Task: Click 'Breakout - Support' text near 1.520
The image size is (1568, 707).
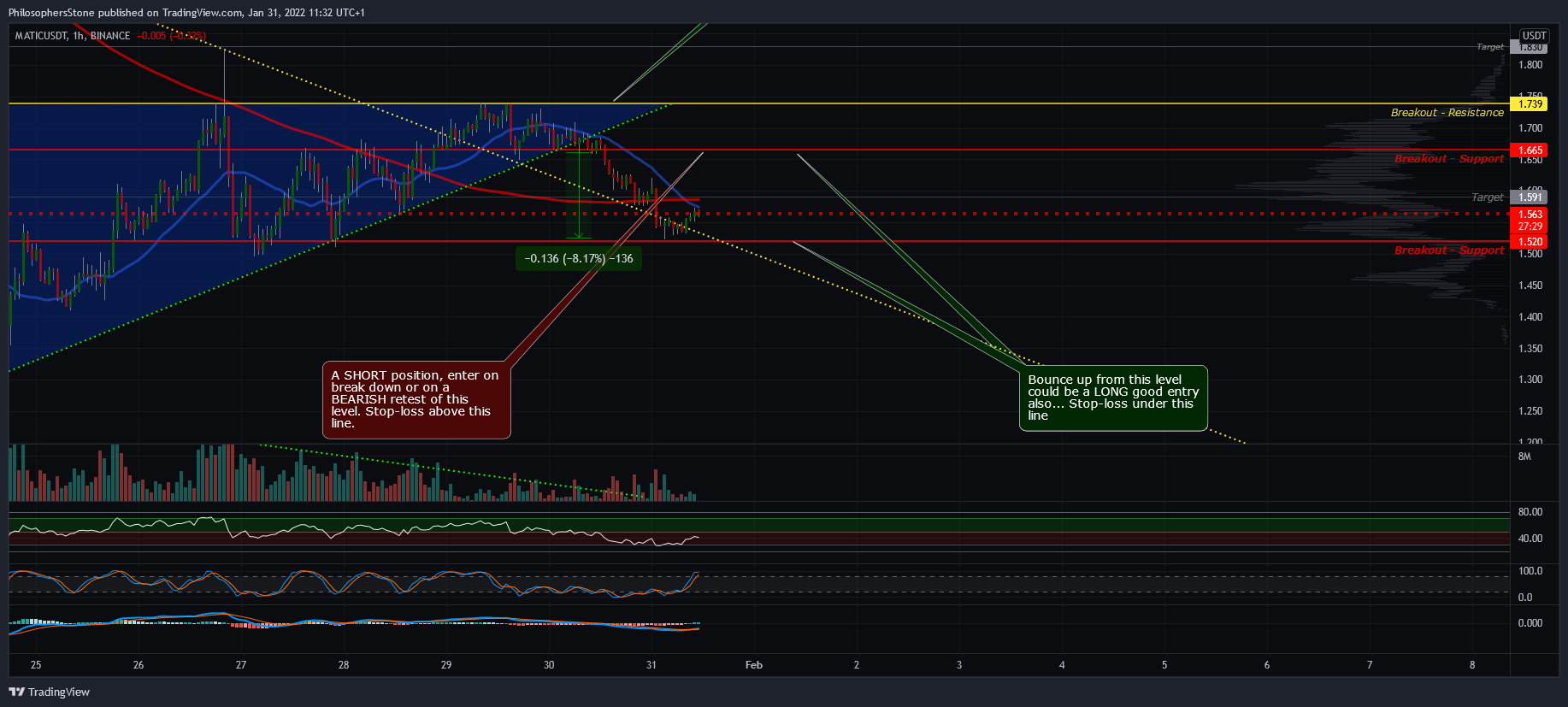Action: click(1448, 250)
